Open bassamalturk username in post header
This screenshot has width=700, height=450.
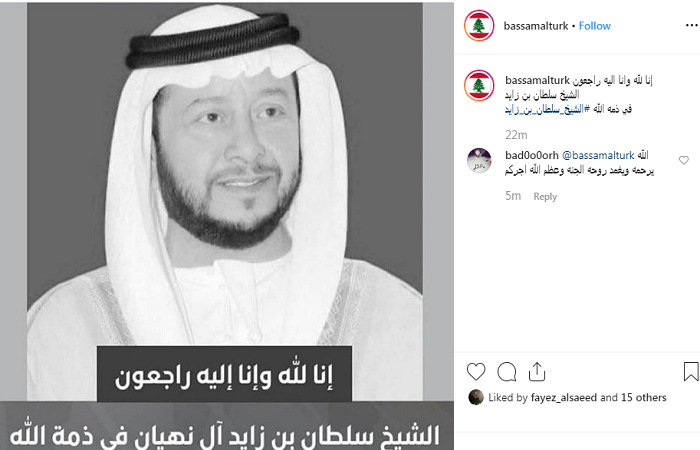pyautogui.click(x=536, y=26)
